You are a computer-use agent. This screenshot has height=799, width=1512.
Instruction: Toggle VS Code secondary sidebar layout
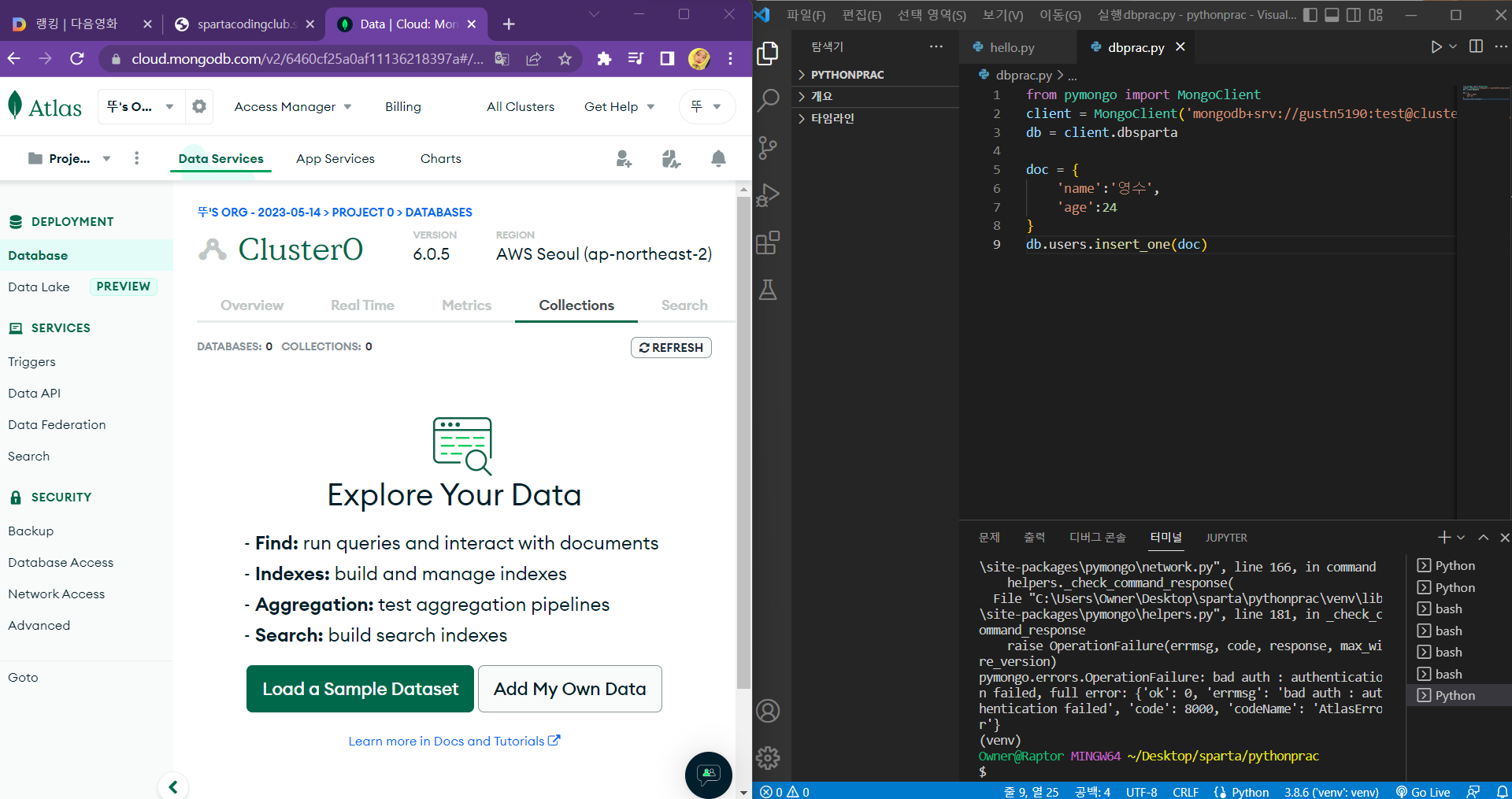[x=1354, y=15]
